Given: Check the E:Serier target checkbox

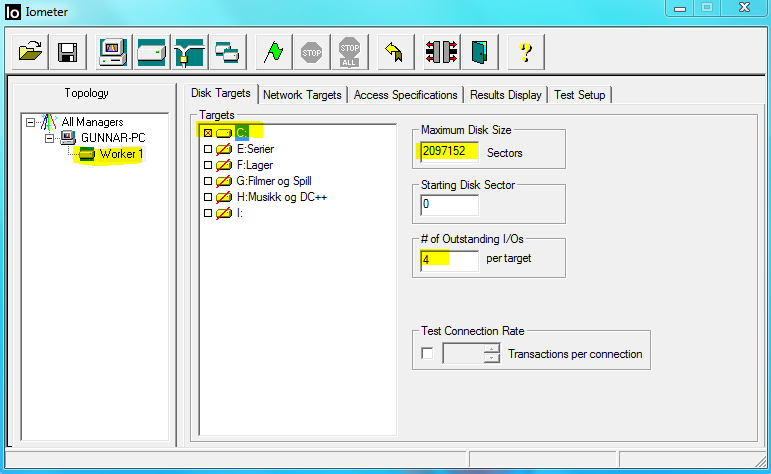Looking at the screenshot, I should (x=208, y=149).
